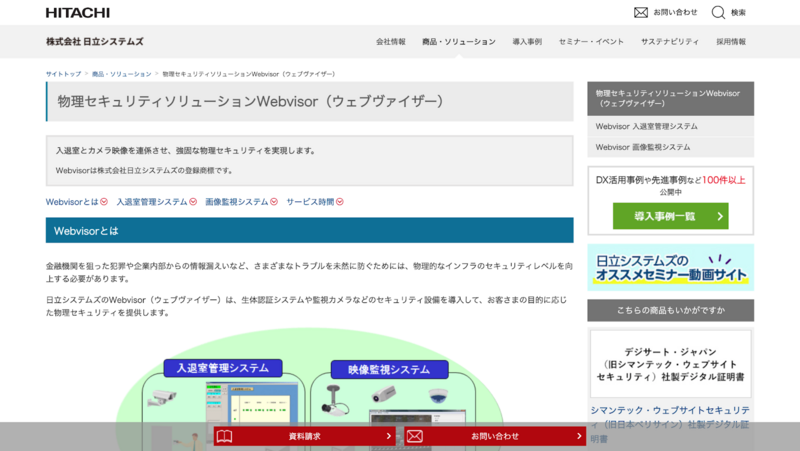The height and width of the screenshot is (451, 800).
Task: Open the セミナー・イベント menu
Action: [x=591, y=42]
